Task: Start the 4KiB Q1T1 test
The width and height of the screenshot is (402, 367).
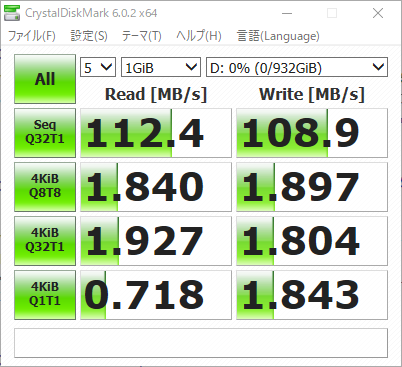Action: 45,295
